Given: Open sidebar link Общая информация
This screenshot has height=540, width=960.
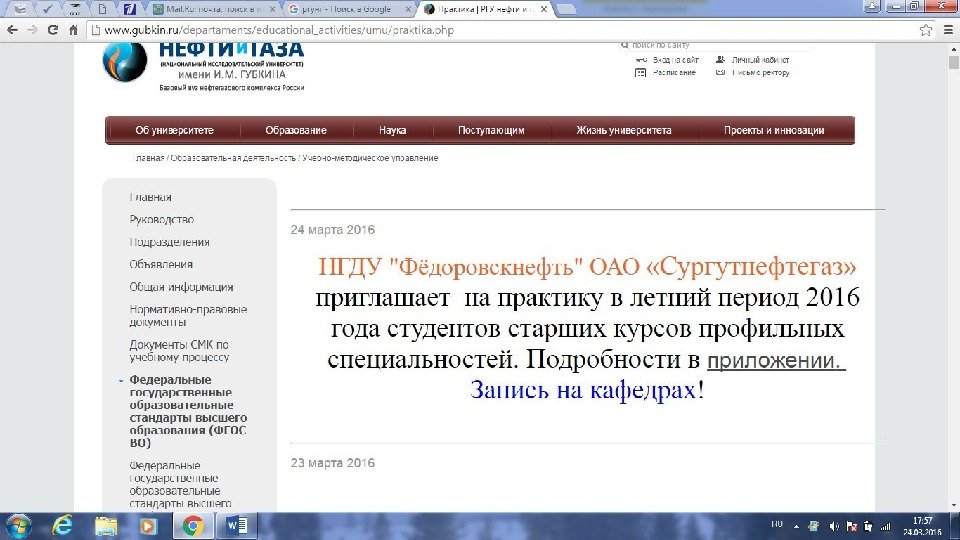Looking at the screenshot, I should (181, 287).
